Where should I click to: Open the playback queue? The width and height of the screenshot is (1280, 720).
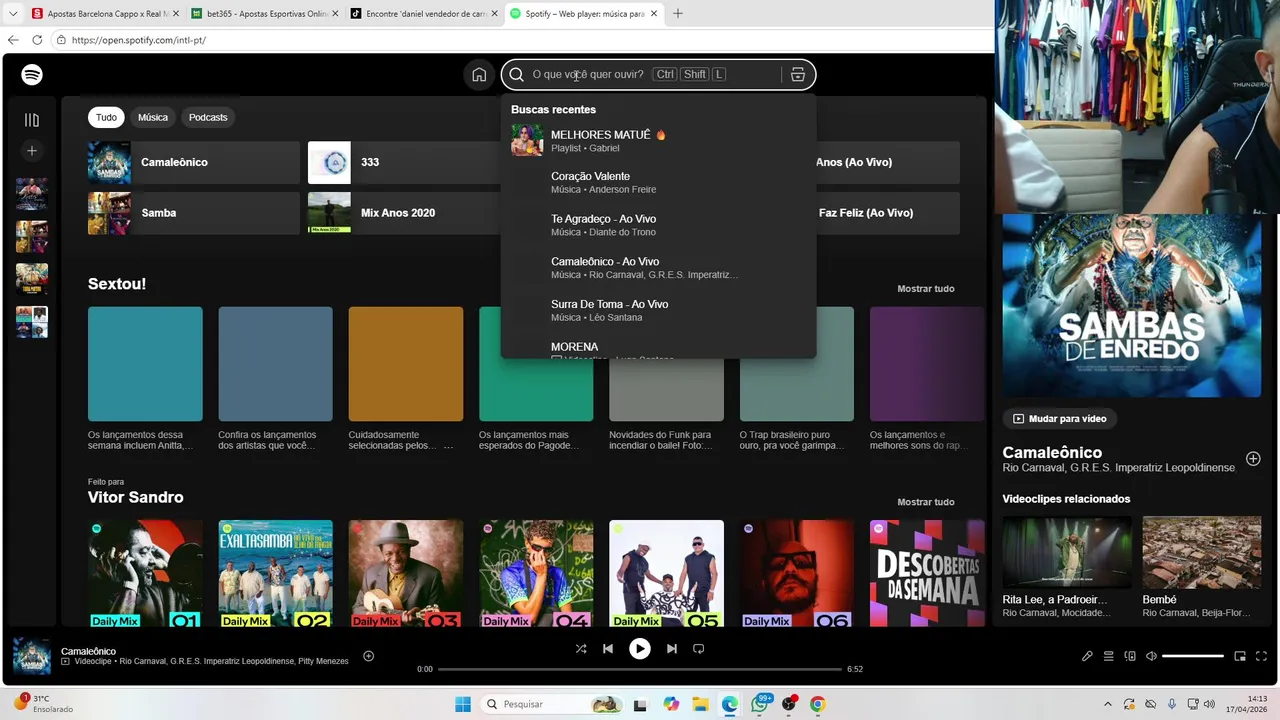click(x=1109, y=656)
